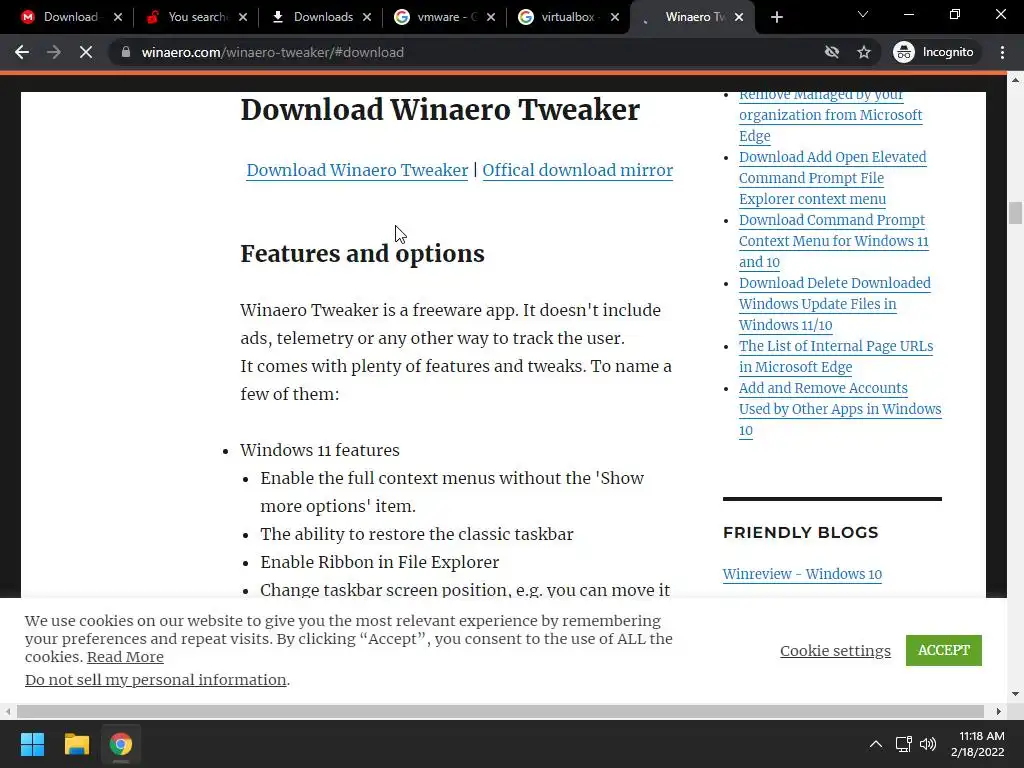Click the horizontal scrollbar left arrow
This screenshot has width=1024, height=768.
[8, 711]
